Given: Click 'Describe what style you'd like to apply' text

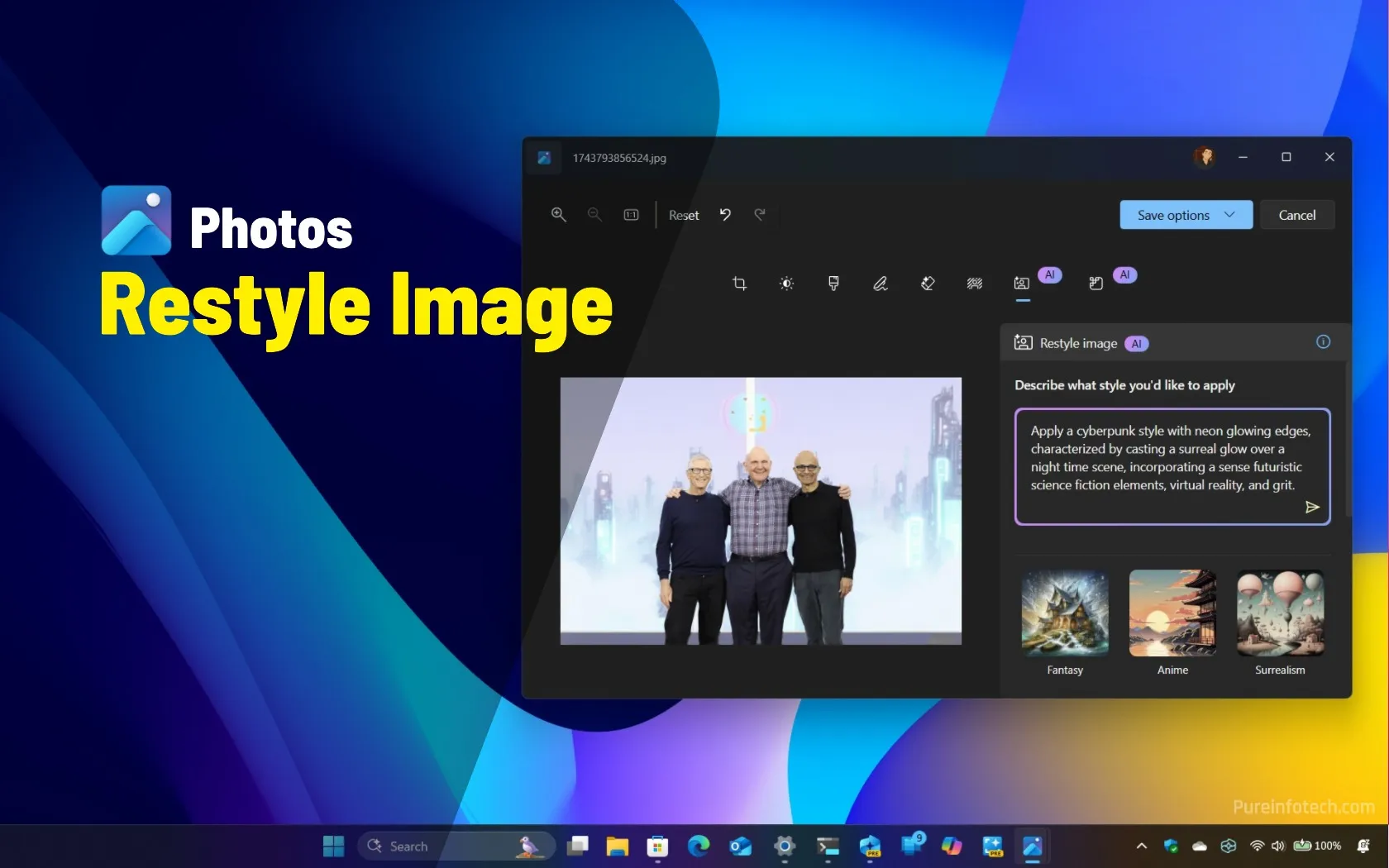Looking at the screenshot, I should tap(1124, 385).
